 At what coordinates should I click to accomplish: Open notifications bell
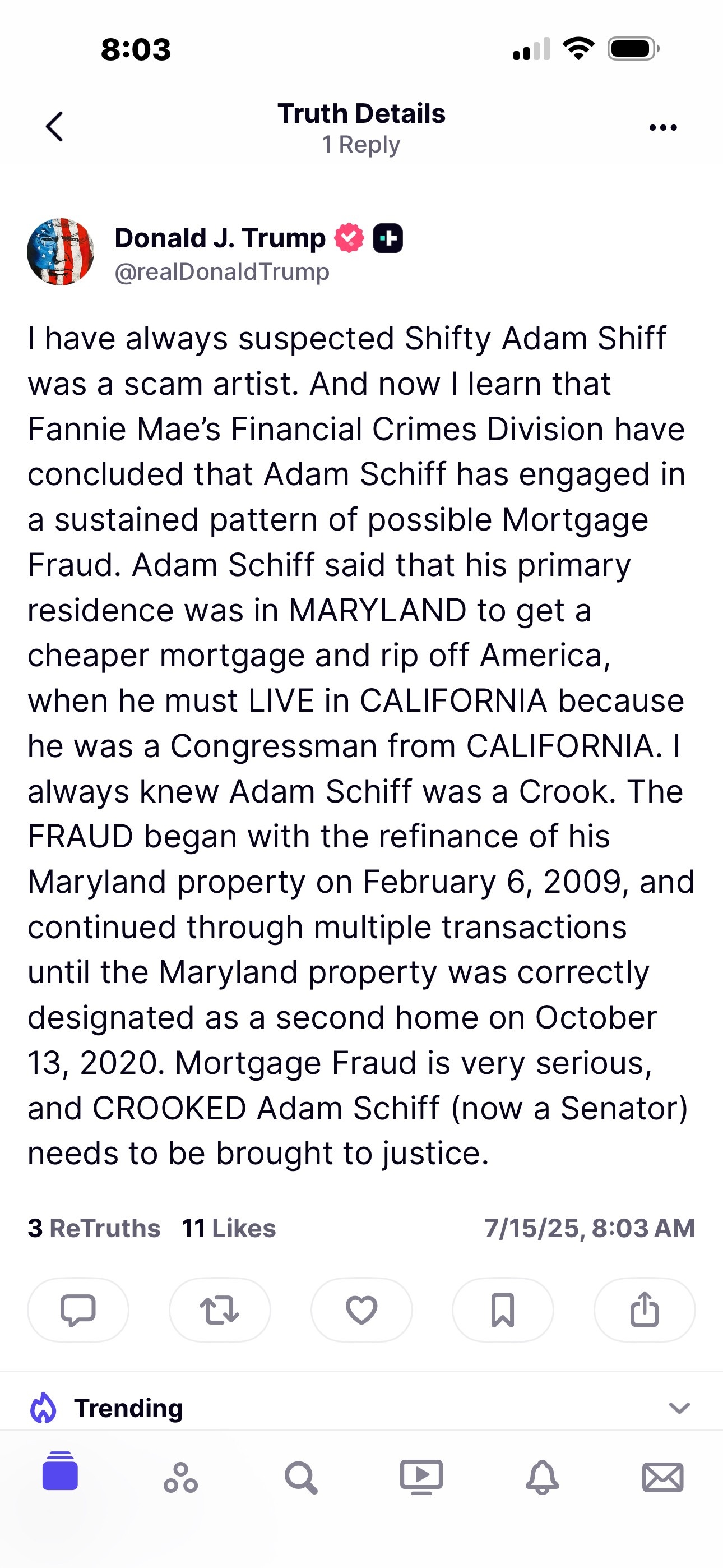coord(543,1477)
